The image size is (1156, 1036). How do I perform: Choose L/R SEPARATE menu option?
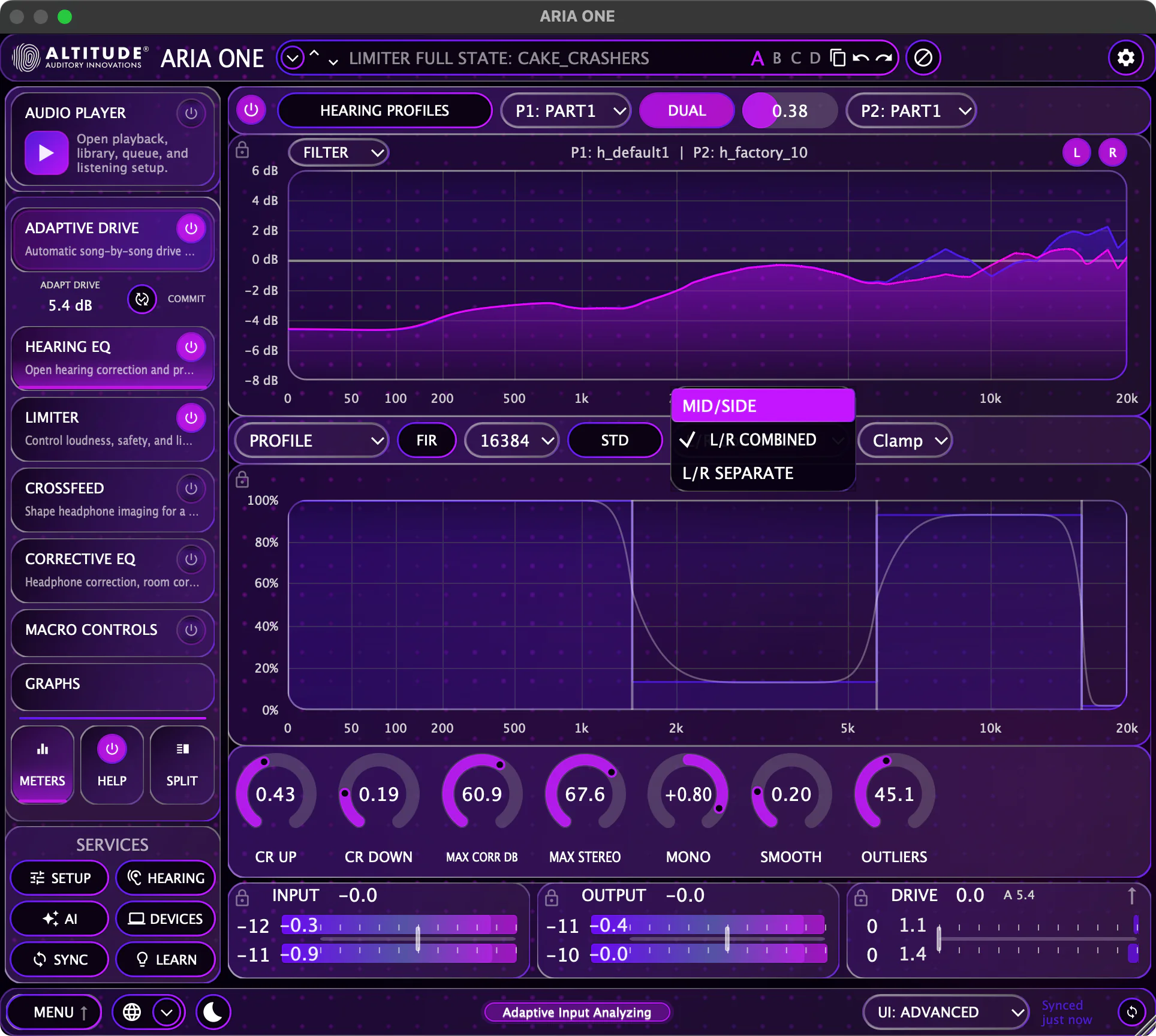(x=763, y=473)
